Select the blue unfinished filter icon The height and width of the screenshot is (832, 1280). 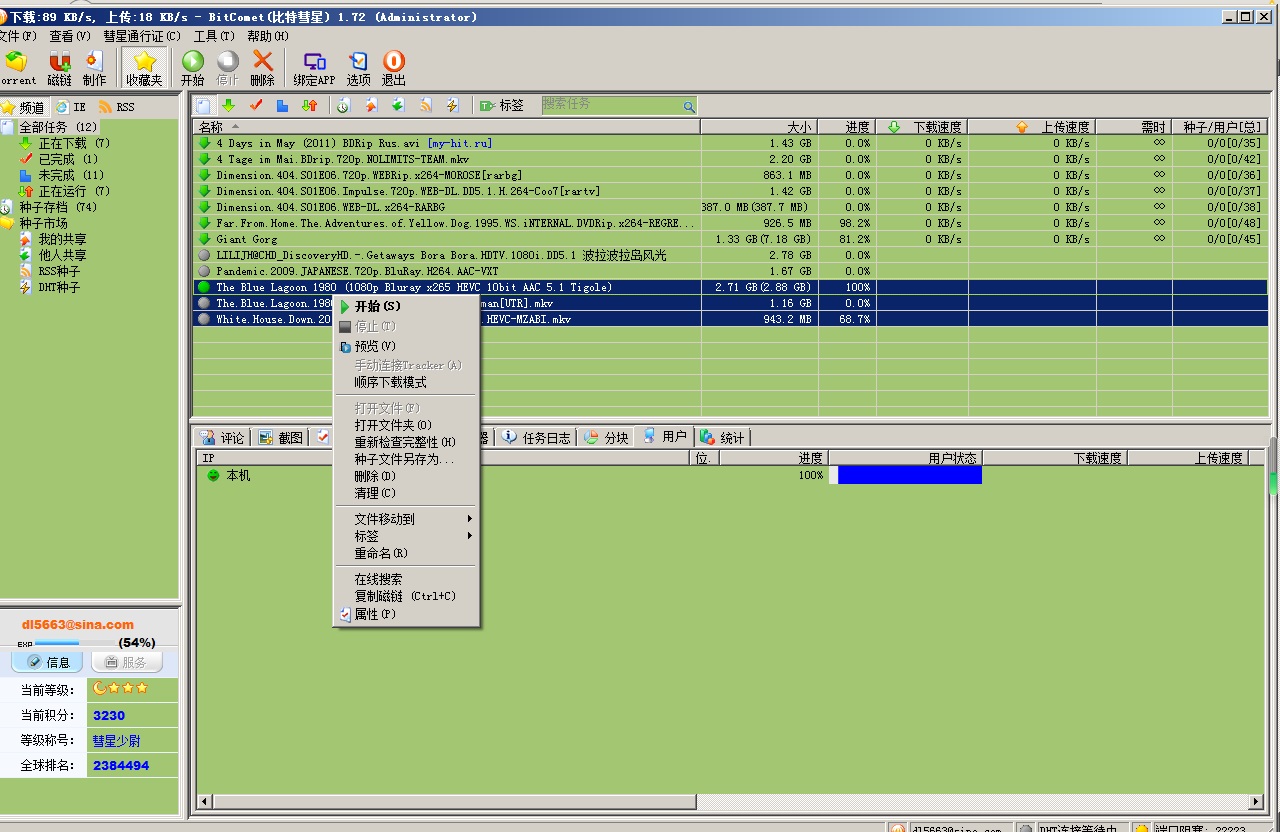pos(283,105)
